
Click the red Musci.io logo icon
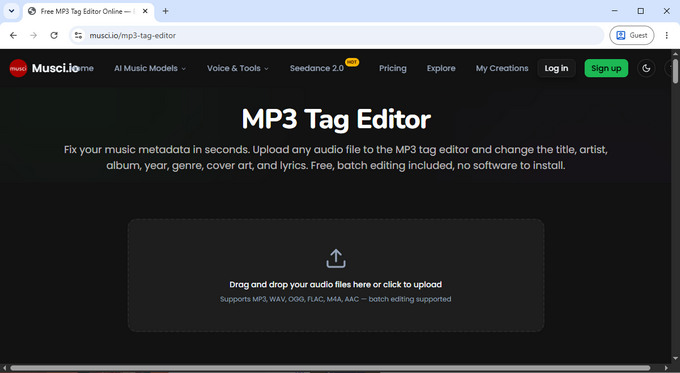[x=18, y=68]
